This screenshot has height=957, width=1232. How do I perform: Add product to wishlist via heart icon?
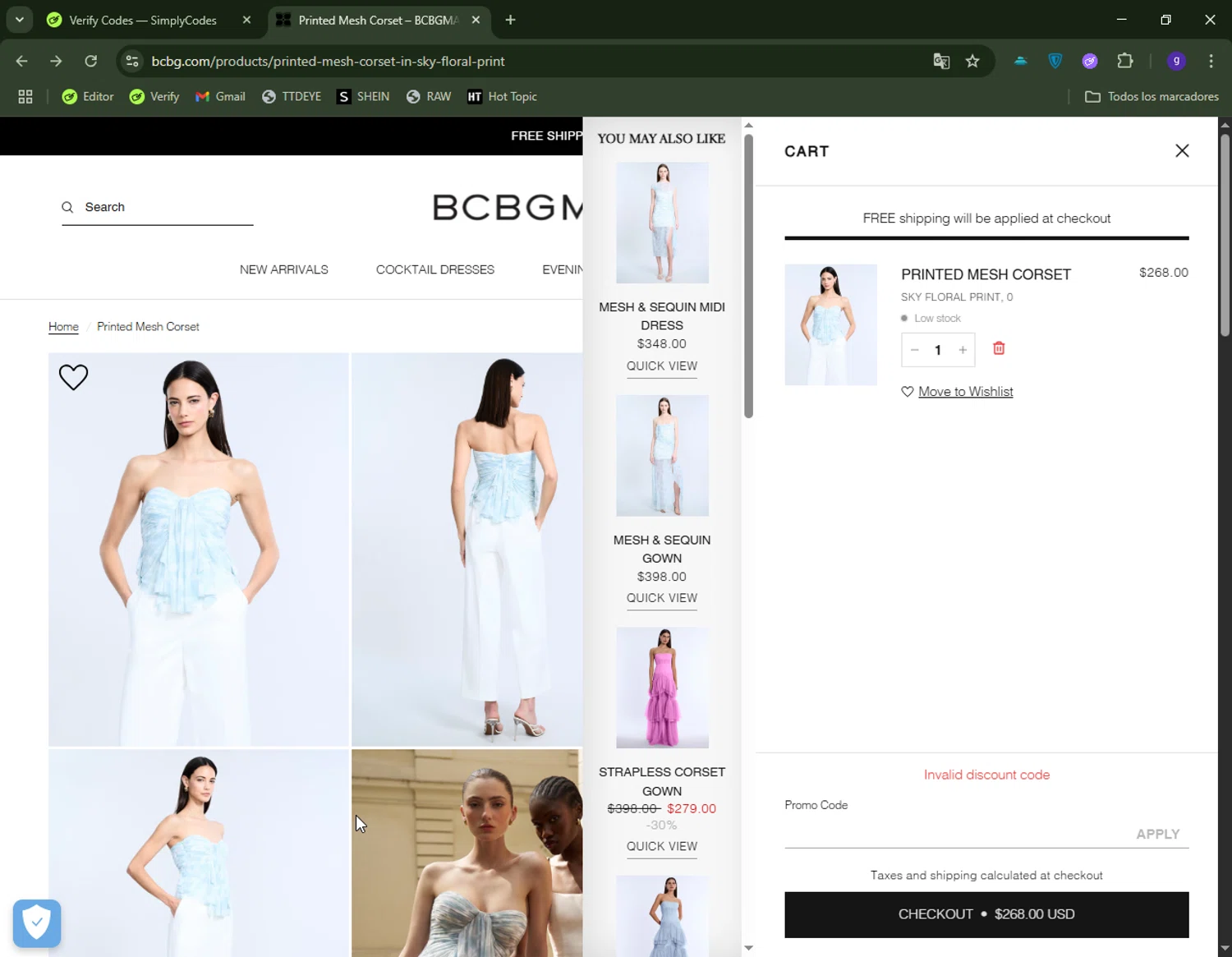pos(73,377)
